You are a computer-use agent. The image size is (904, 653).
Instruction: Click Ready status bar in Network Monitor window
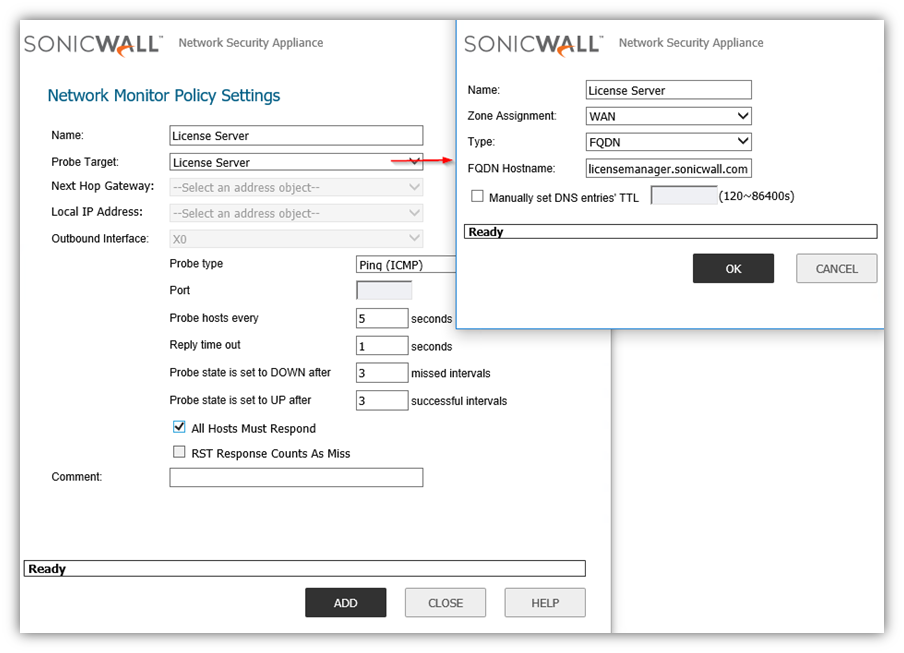[x=304, y=569]
